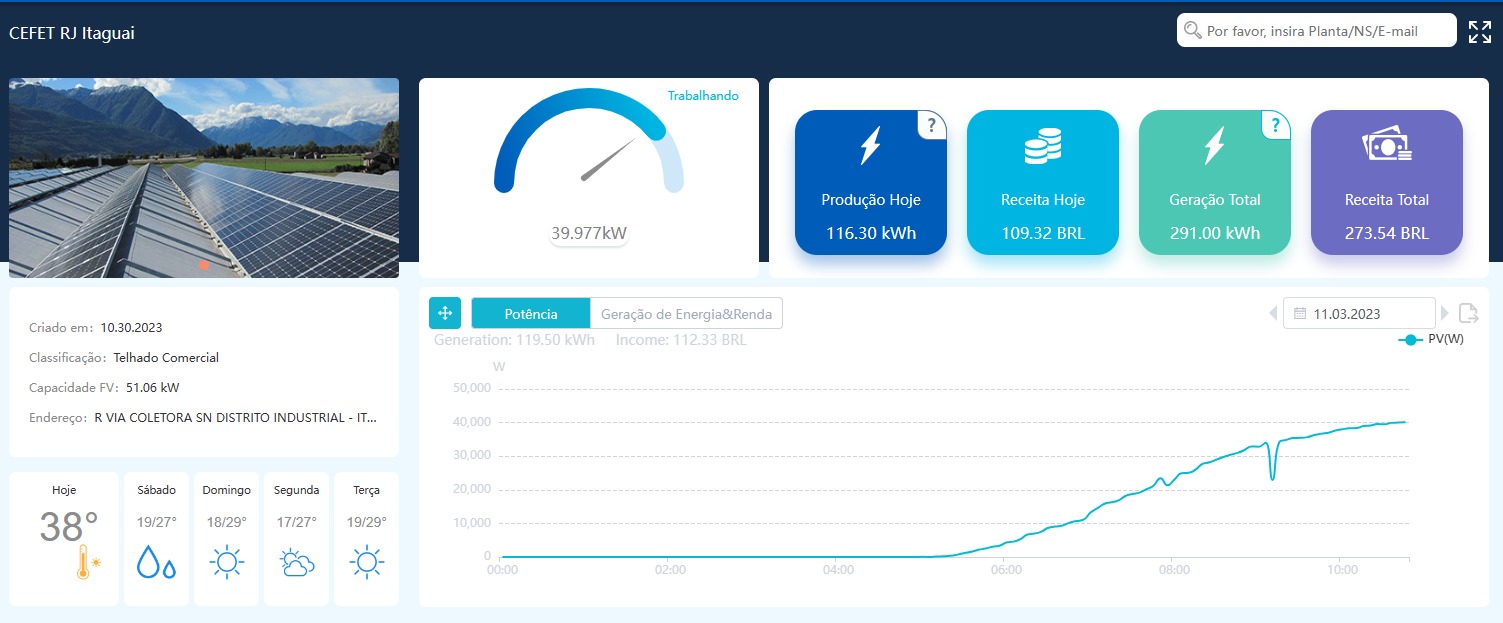Click the chart move/pan icon button
Screen dimensions: 1503x623
point(445,313)
